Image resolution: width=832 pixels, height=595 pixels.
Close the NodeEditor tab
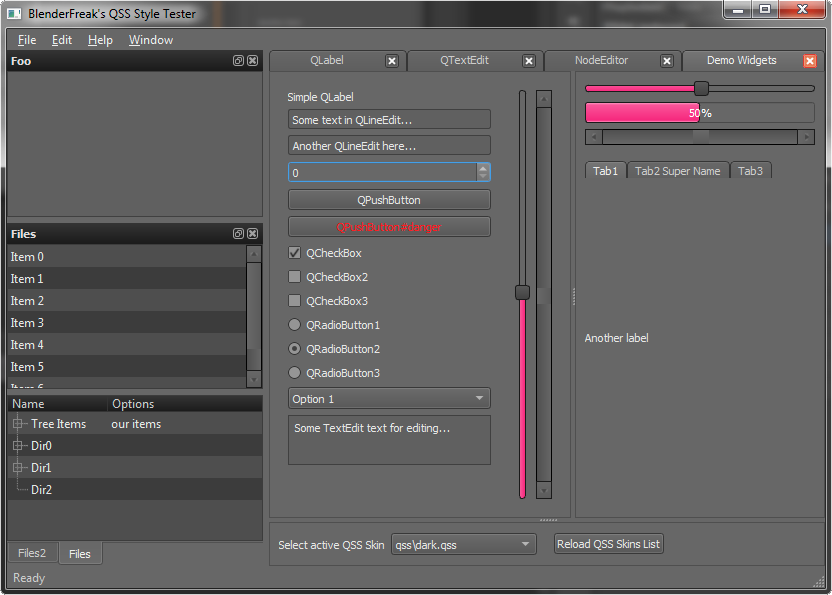(667, 61)
